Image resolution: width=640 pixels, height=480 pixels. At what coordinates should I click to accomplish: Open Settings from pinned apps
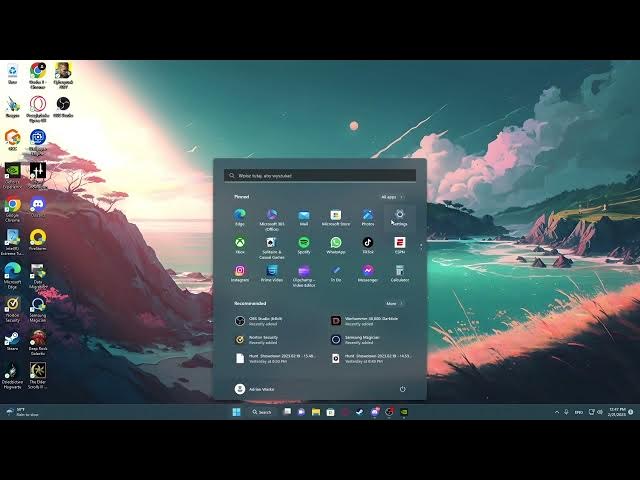pyautogui.click(x=399, y=216)
